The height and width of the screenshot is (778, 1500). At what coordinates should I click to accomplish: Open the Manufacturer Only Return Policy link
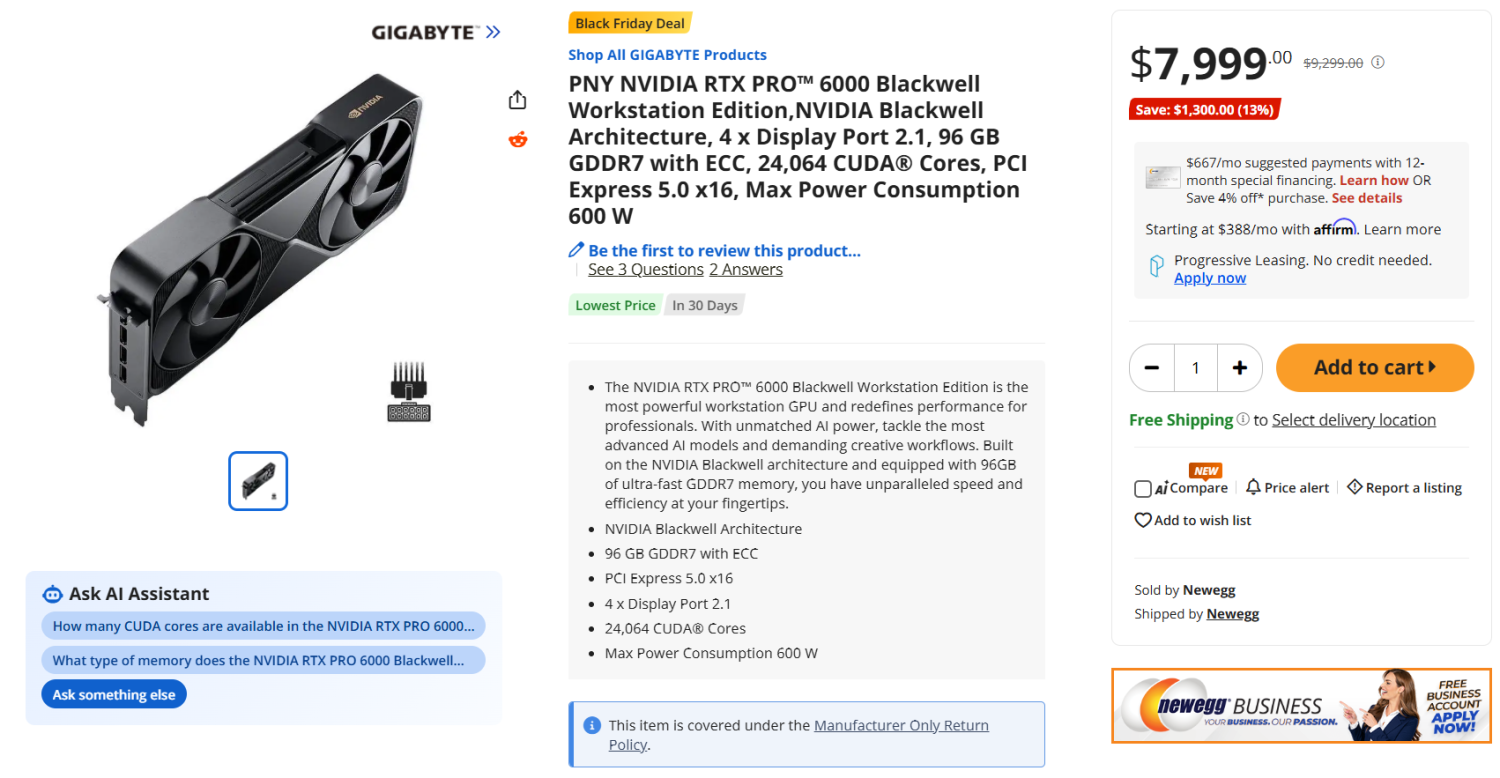[x=900, y=725]
